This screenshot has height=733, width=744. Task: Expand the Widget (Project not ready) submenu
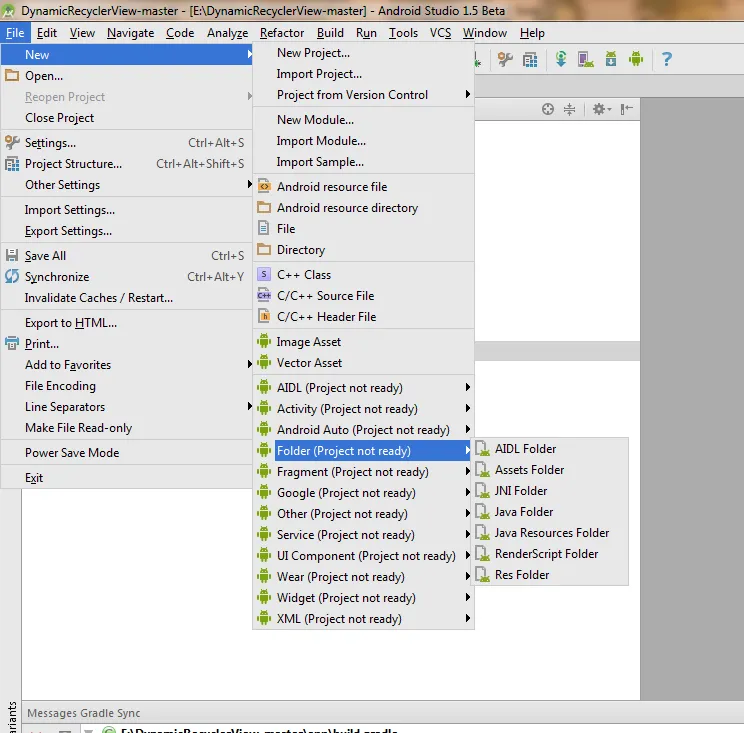363,598
